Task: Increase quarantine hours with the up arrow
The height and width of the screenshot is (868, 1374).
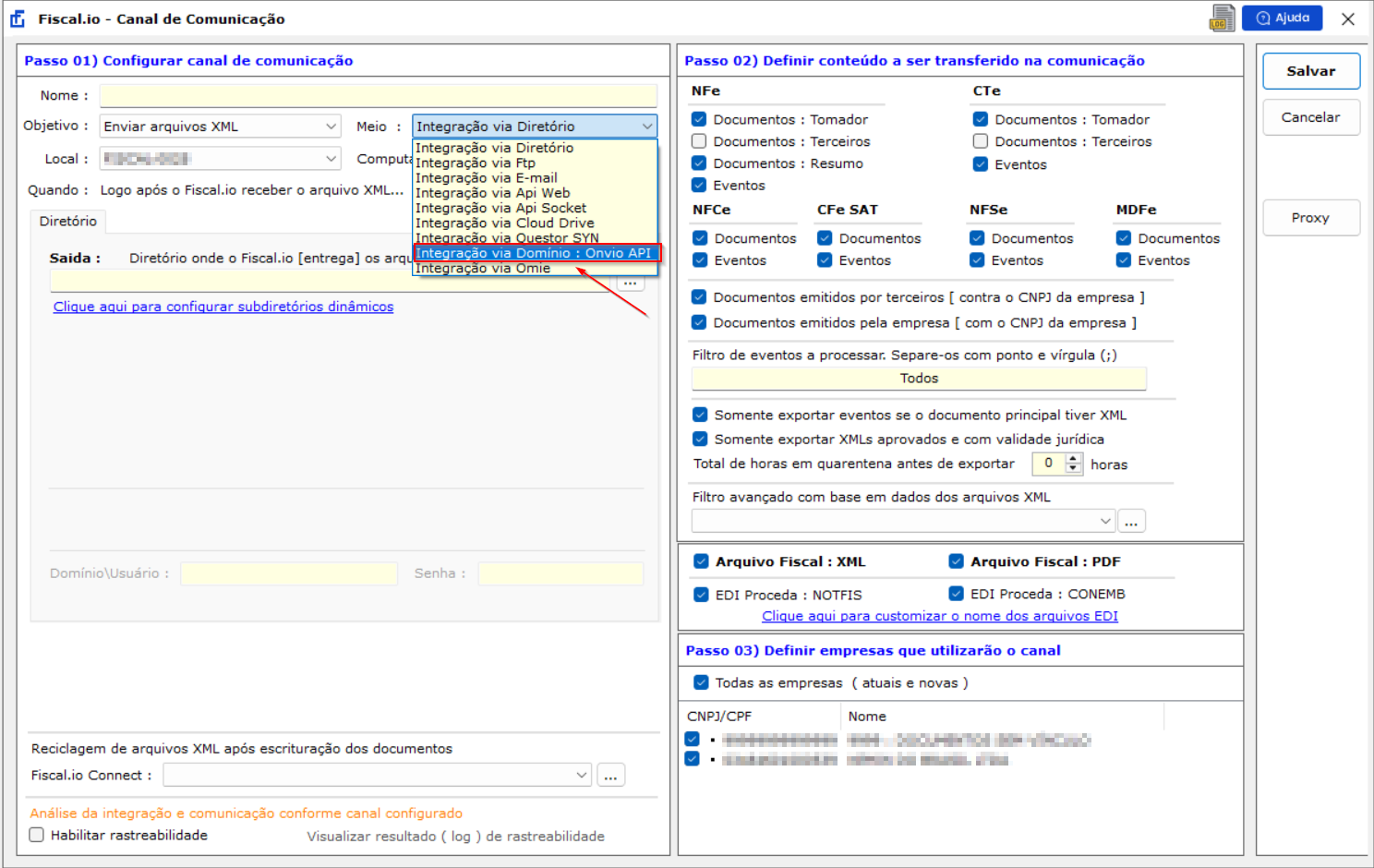Action: tap(1073, 458)
